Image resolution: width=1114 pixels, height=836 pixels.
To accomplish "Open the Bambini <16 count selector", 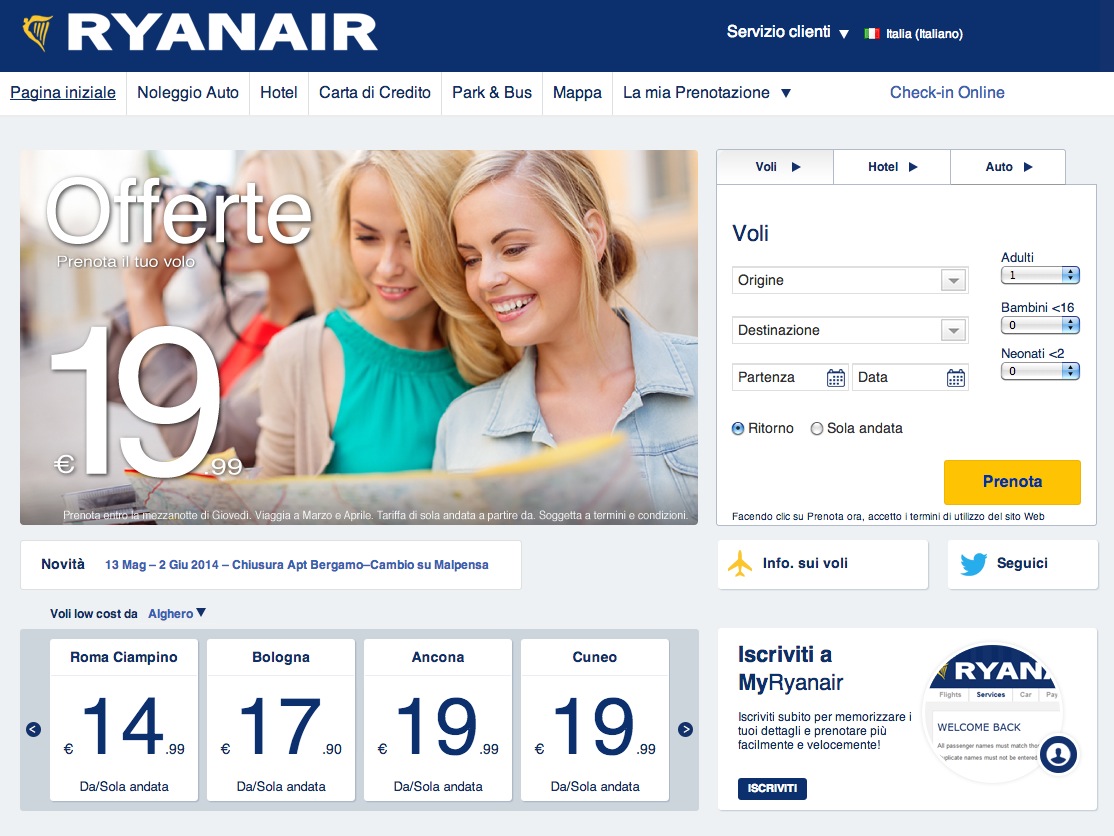I will coord(1040,325).
